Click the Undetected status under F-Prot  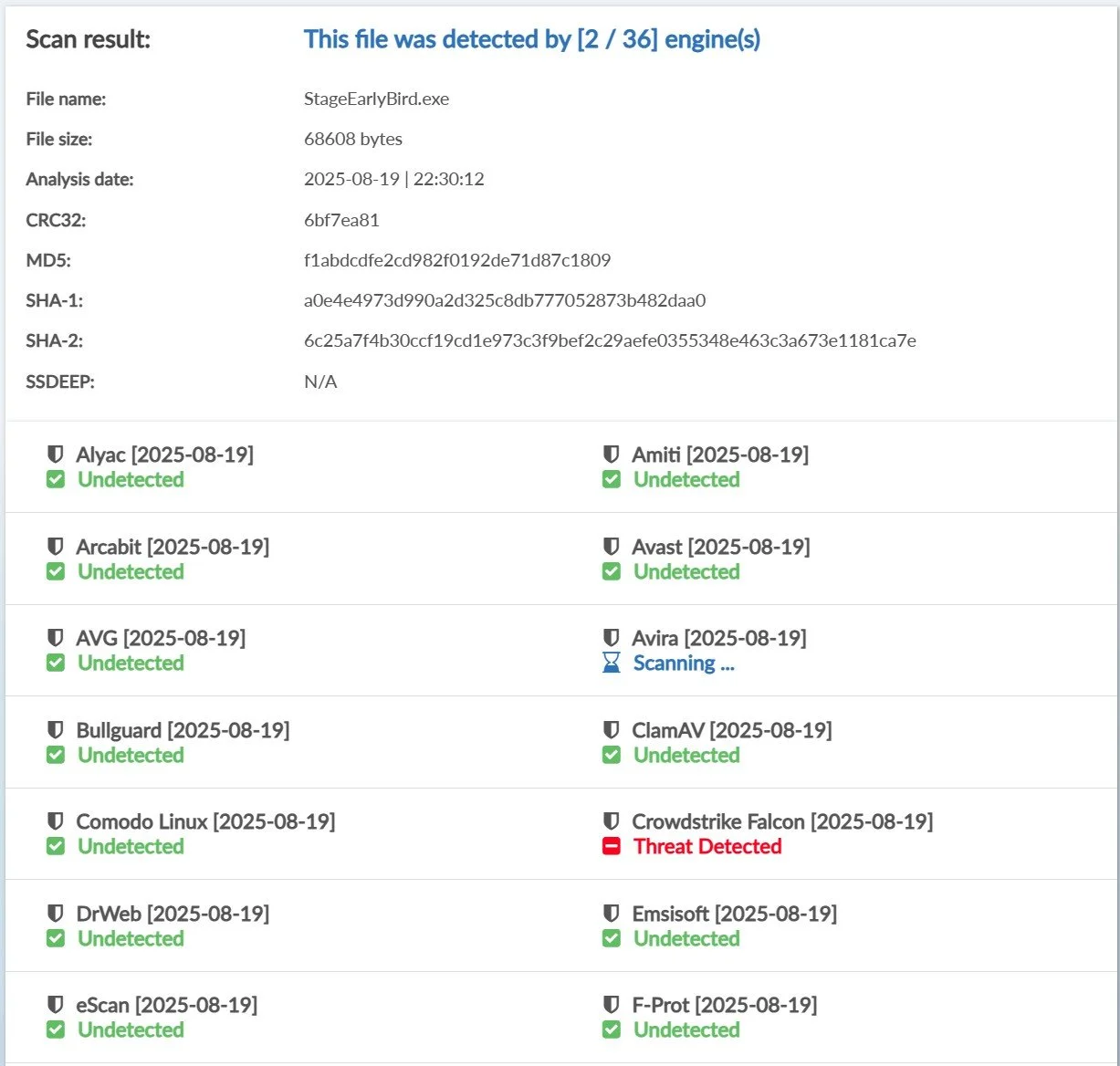point(686,1029)
